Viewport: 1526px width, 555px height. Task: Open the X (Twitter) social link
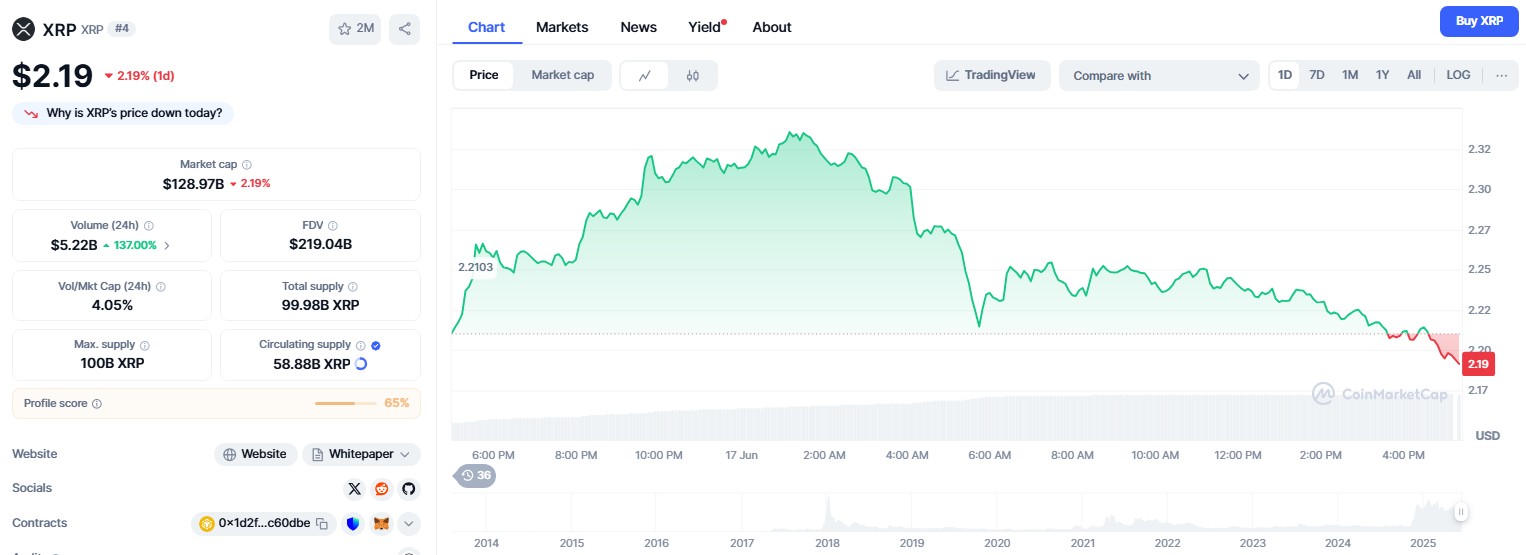point(354,489)
